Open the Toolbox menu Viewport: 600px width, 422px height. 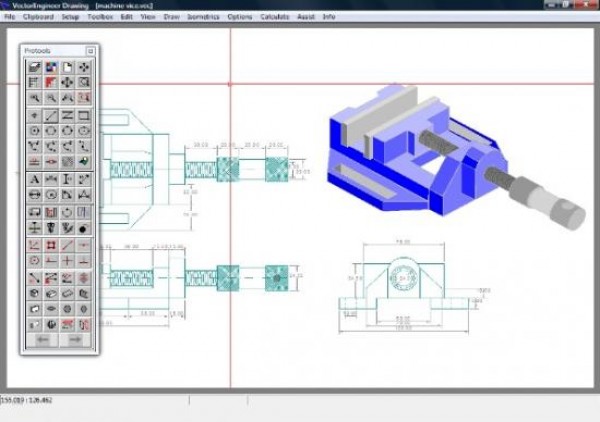[100, 17]
